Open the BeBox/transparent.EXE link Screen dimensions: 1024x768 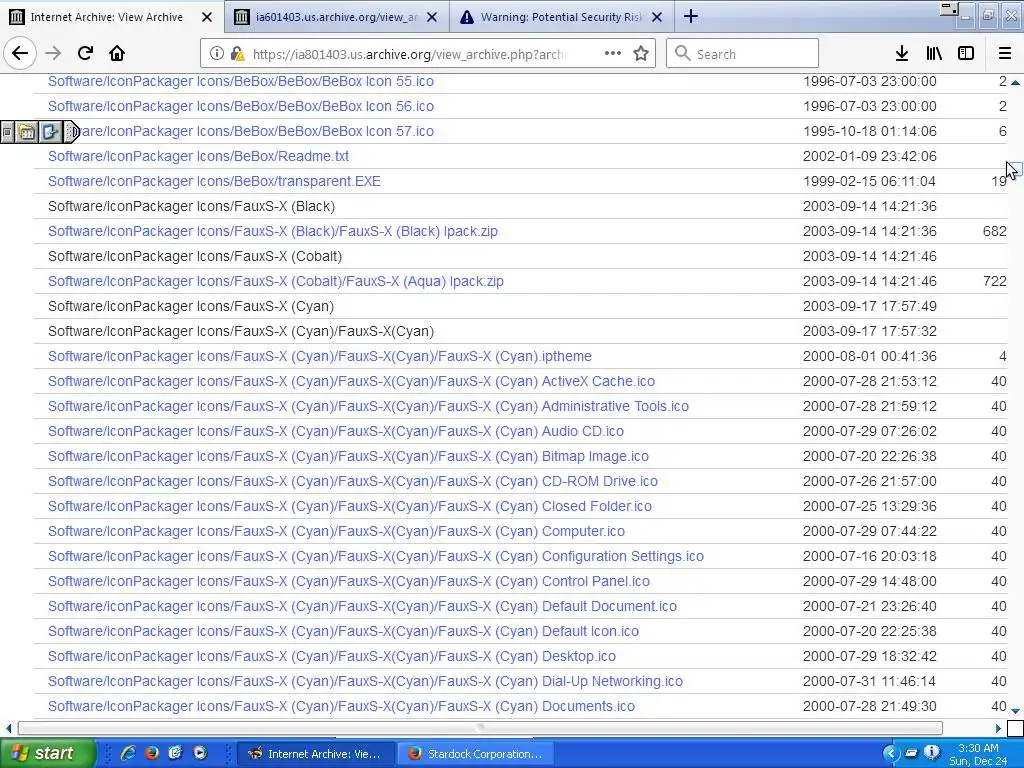click(214, 181)
